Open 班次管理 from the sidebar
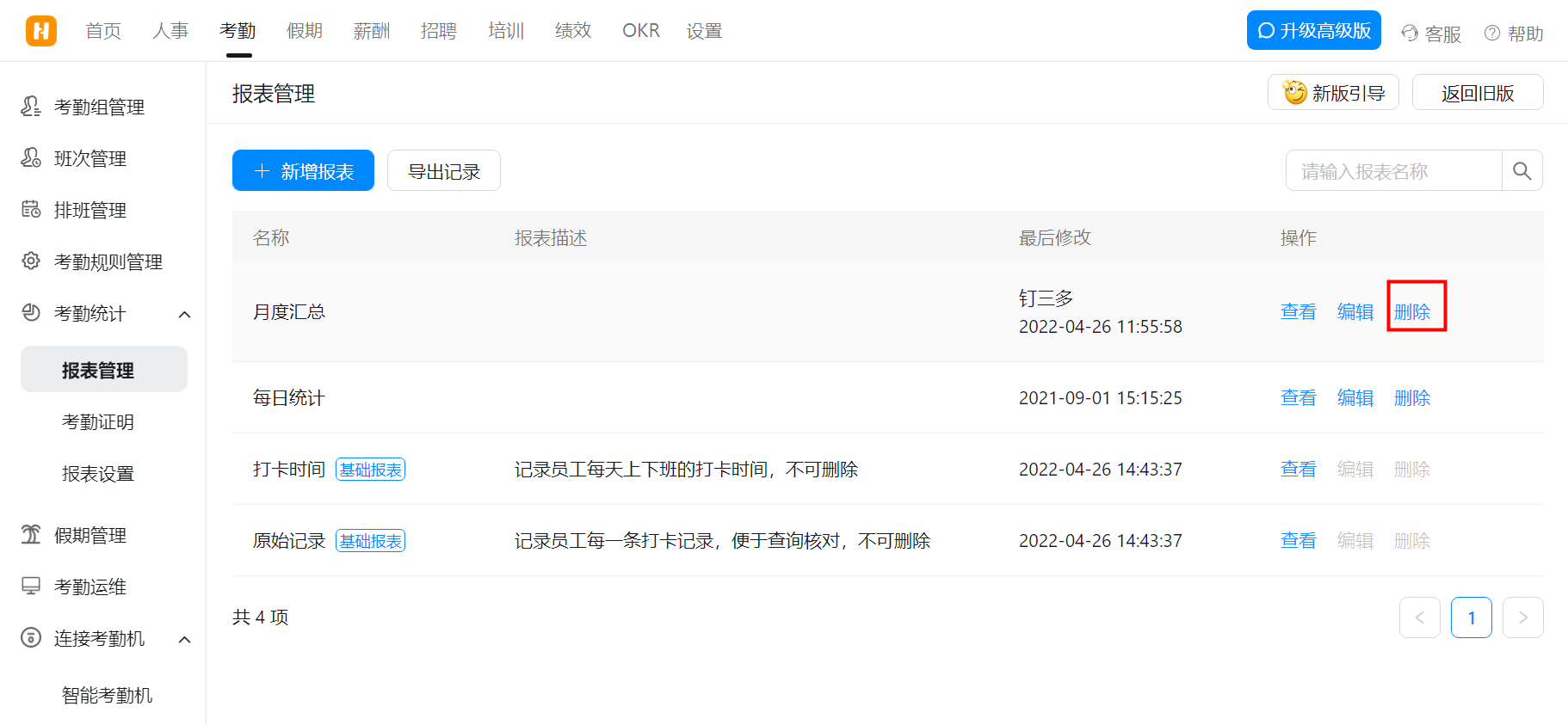1568x725 pixels. tap(90, 158)
